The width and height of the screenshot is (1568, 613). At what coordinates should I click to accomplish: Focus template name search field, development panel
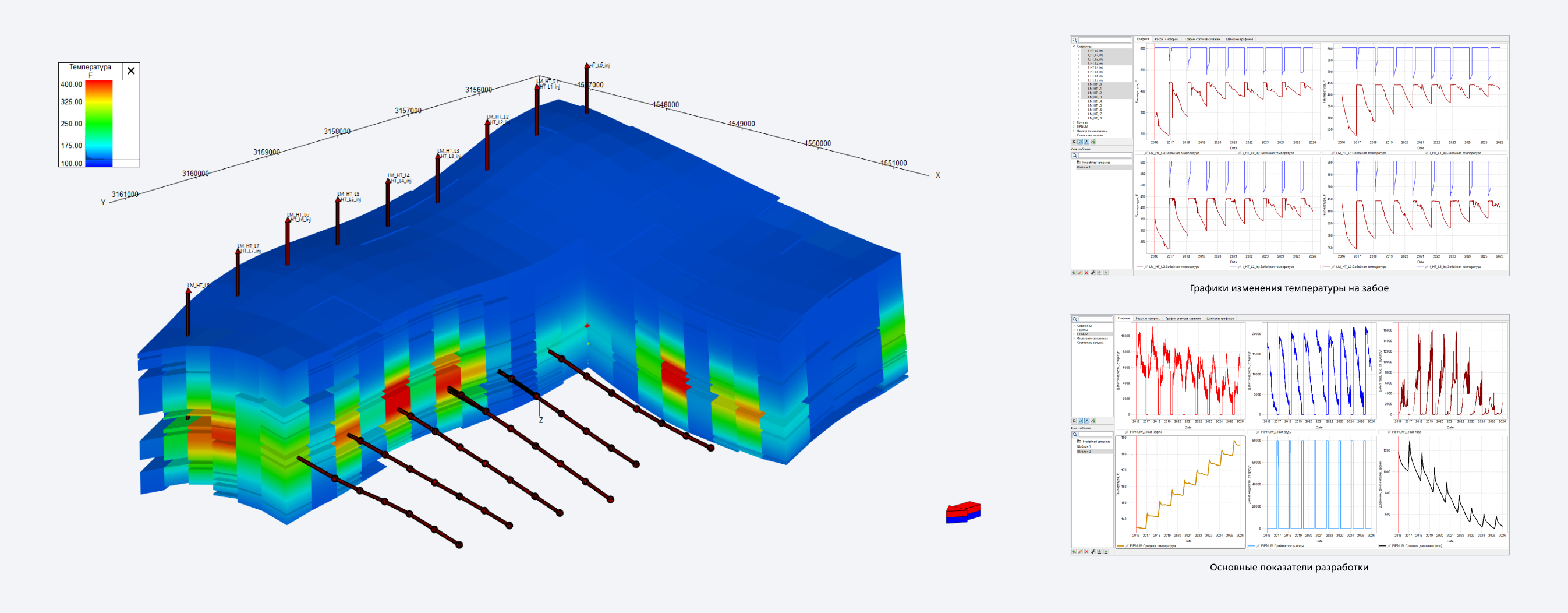1096,435
